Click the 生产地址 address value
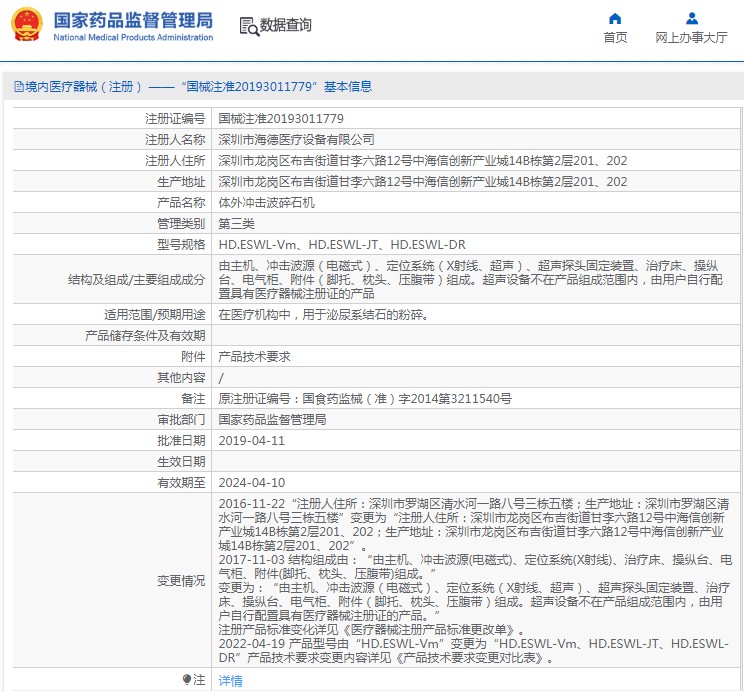Screen dimensions: 744x692 click(x=423, y=181)
